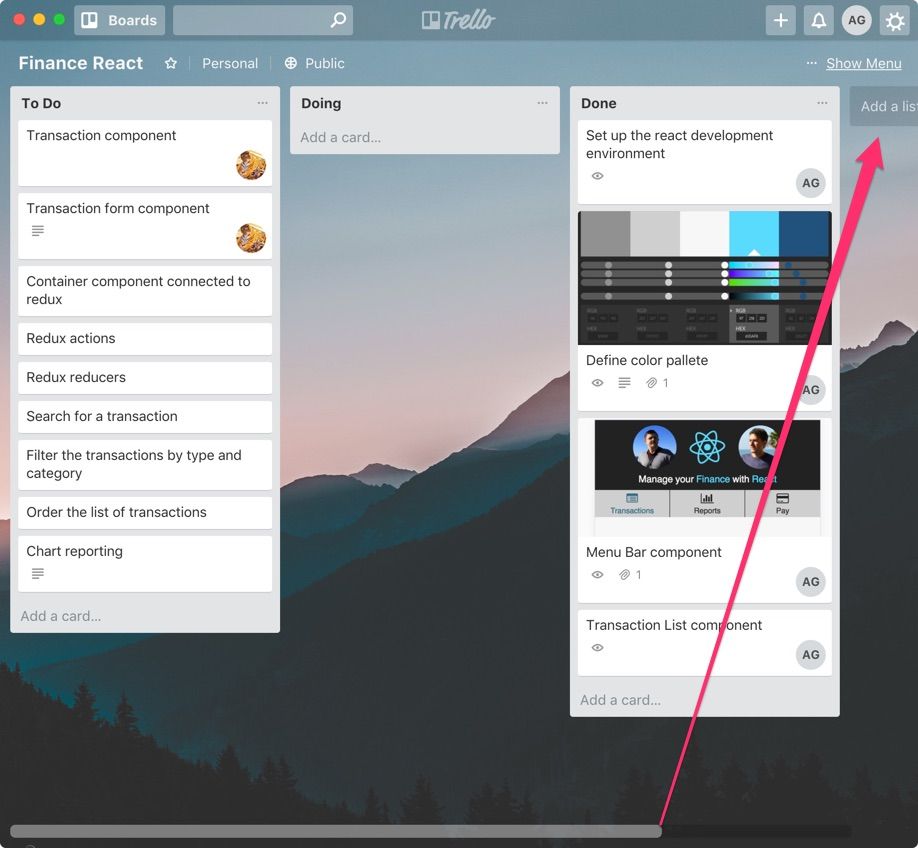This screenshot has width=918, height=848.
Task: Click the dark blue swatch in cover image
Action: [804, 234]
